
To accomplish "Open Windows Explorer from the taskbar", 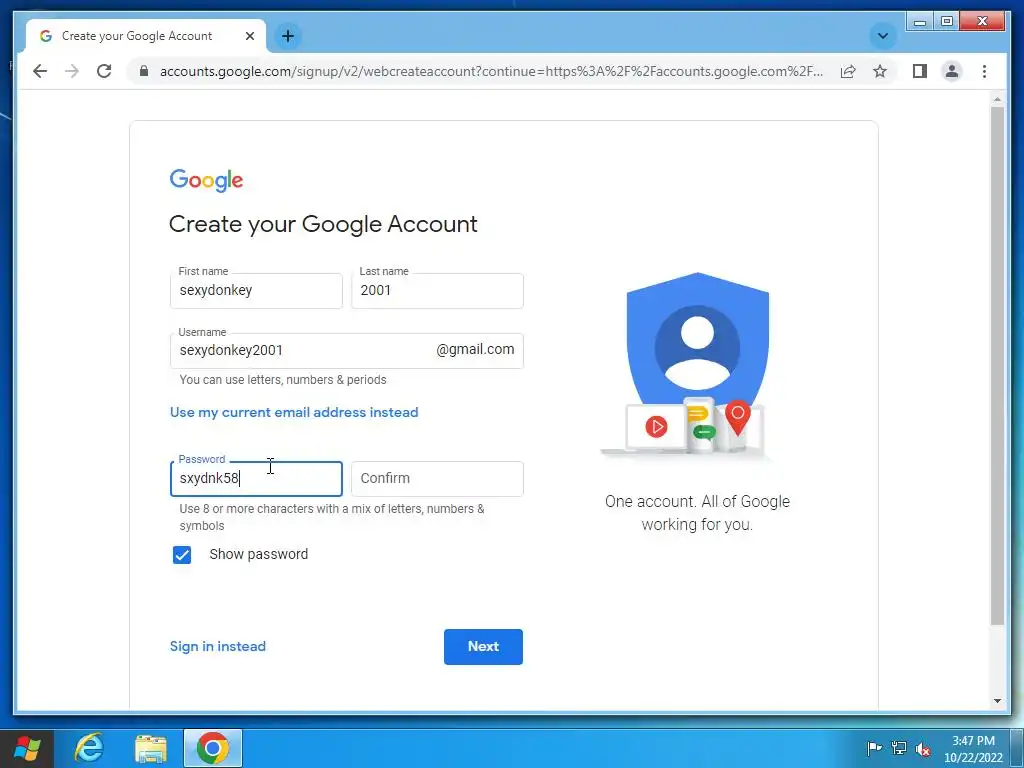I will pyautogui.click(x=151, y=748).
